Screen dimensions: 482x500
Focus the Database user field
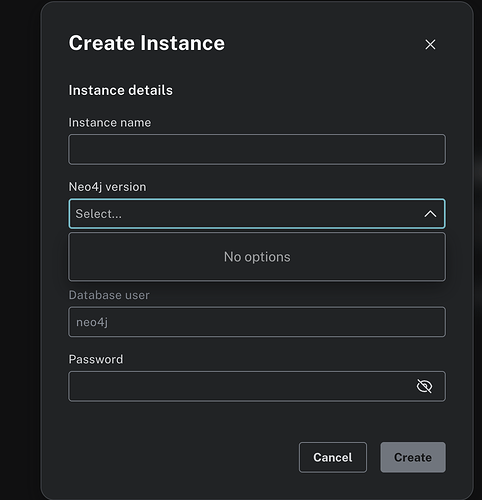tap(257, 322)
